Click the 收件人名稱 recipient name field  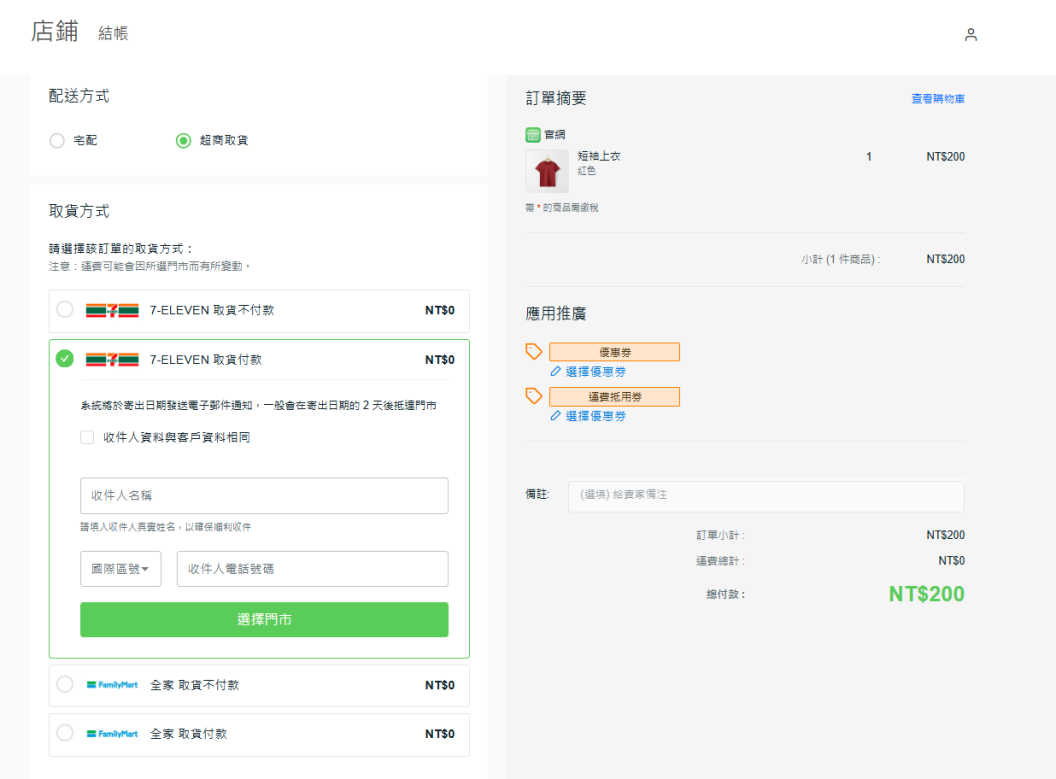point(264,496)
